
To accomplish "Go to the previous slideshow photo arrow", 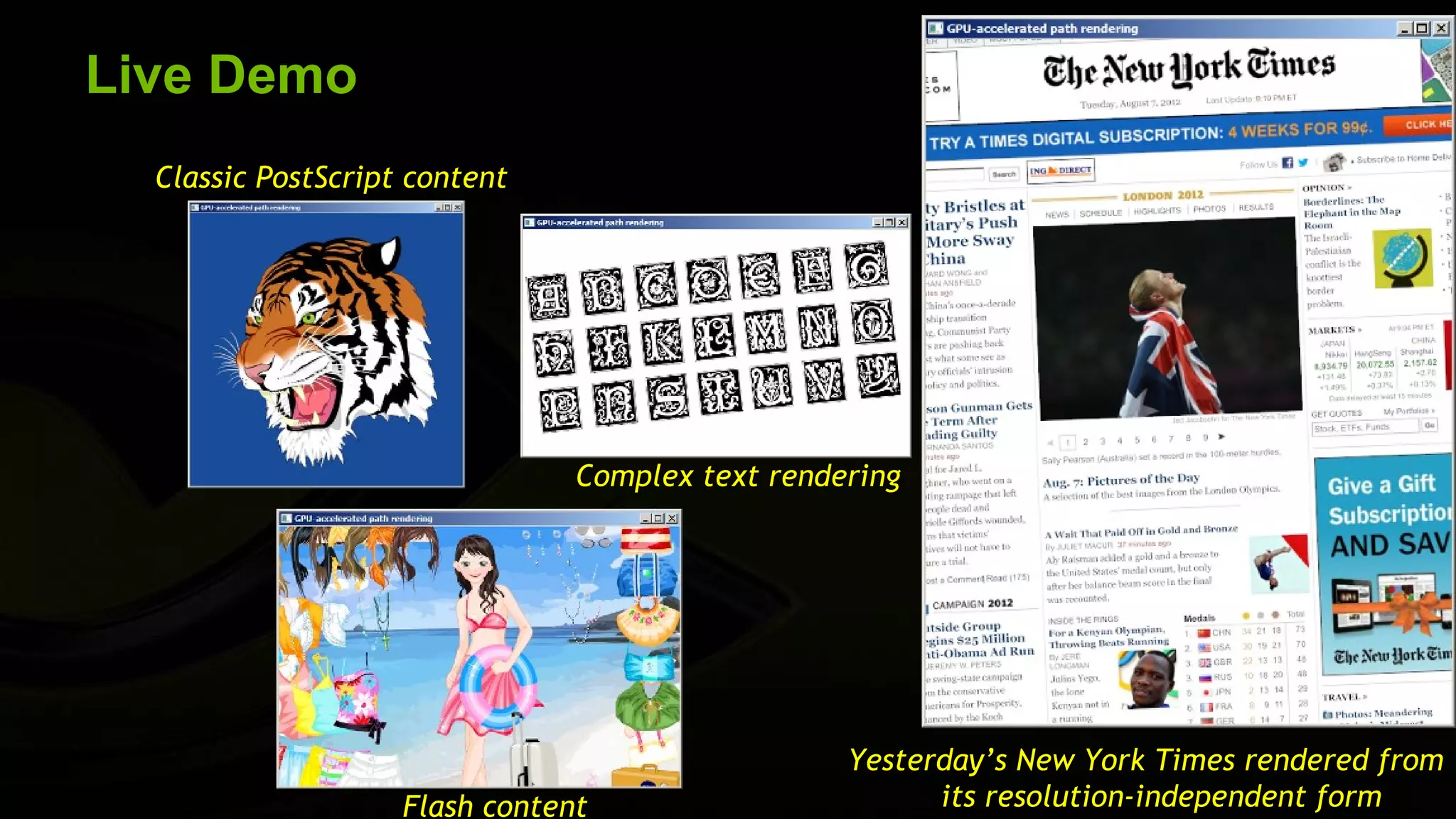I will [x=1049, y=442].
